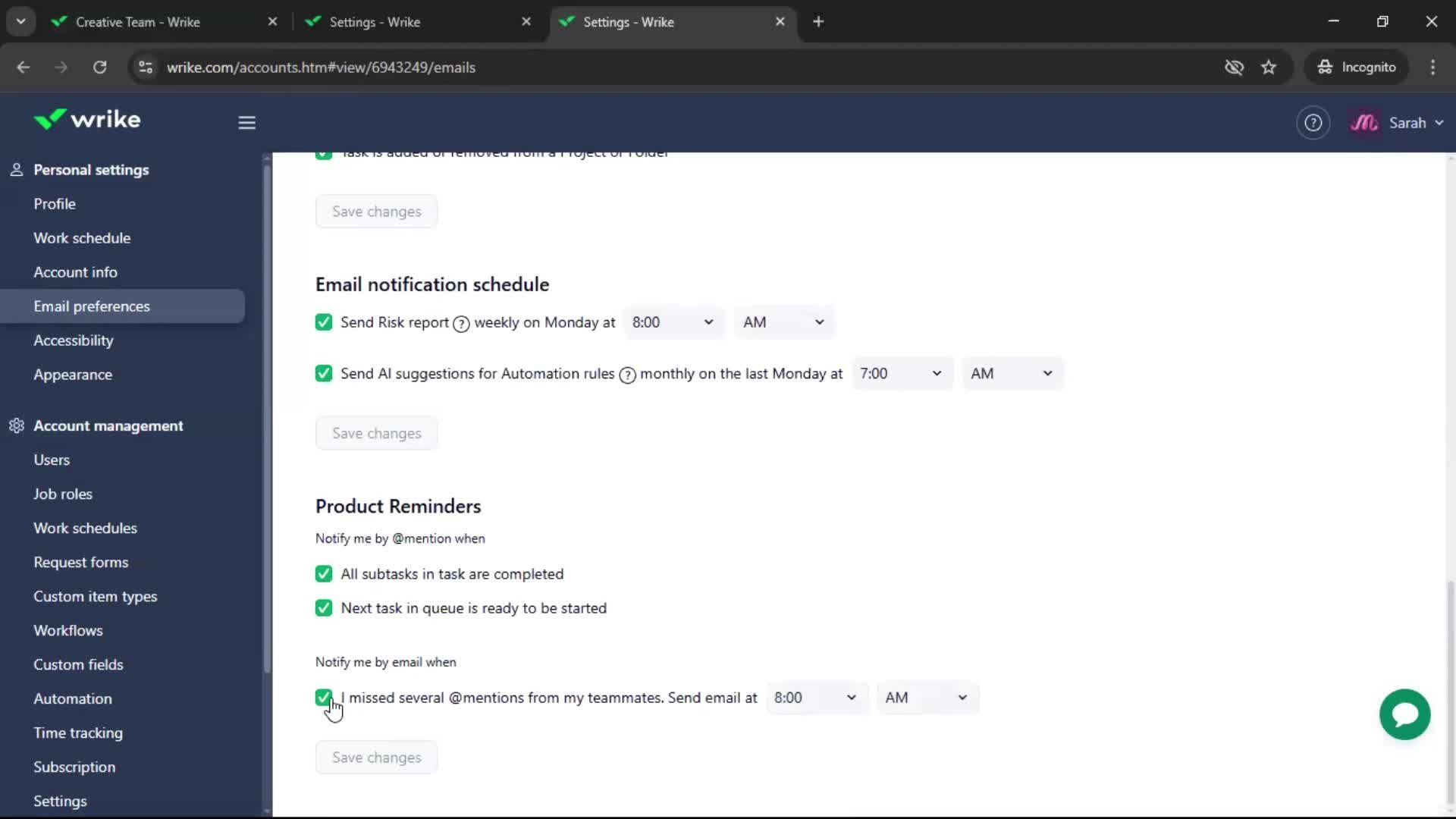Open site information icon in address bar

click(x=145, y=67)
